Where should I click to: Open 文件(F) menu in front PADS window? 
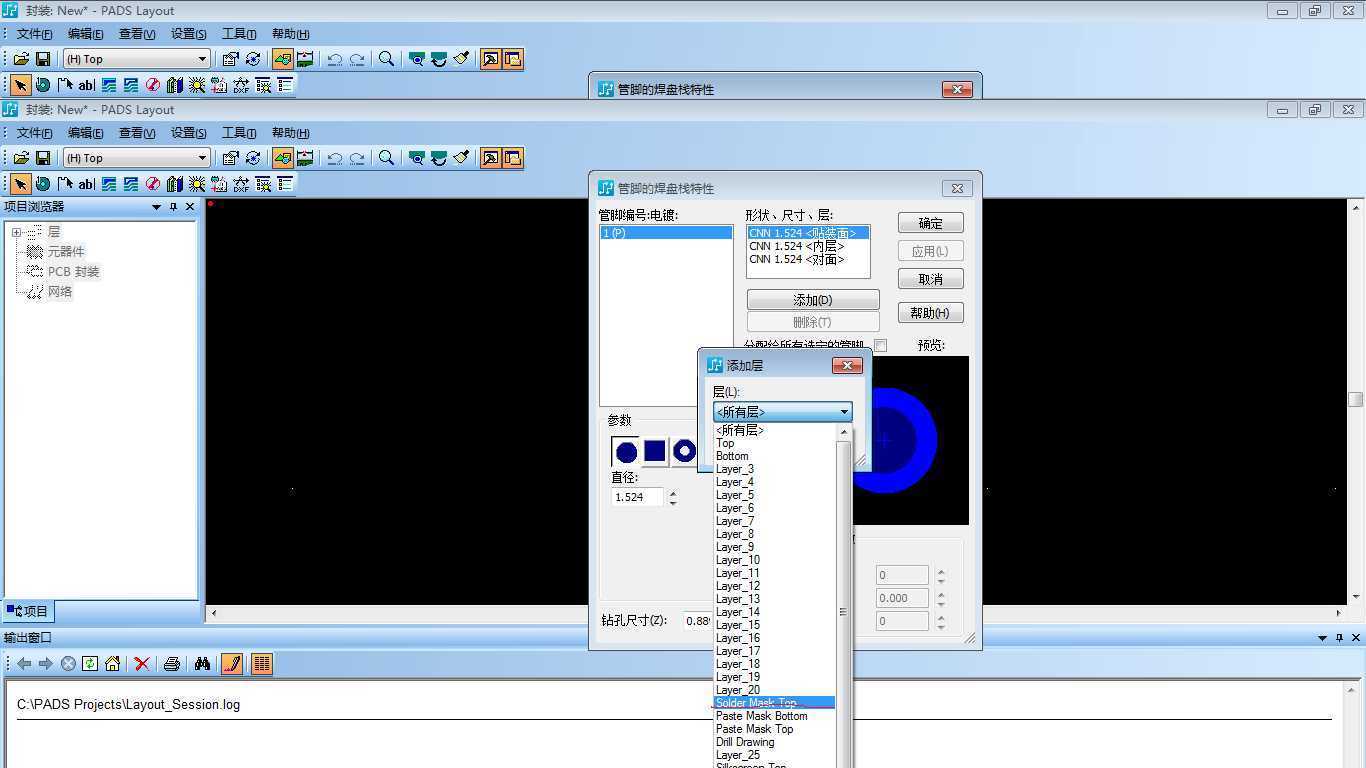coord(35,133)
